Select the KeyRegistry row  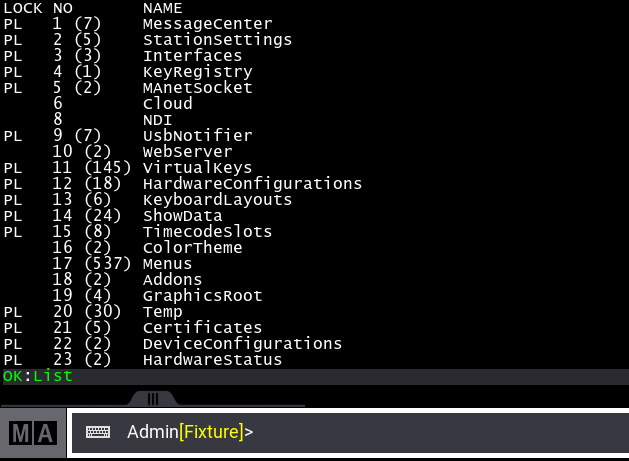click(x=197, y=72)
